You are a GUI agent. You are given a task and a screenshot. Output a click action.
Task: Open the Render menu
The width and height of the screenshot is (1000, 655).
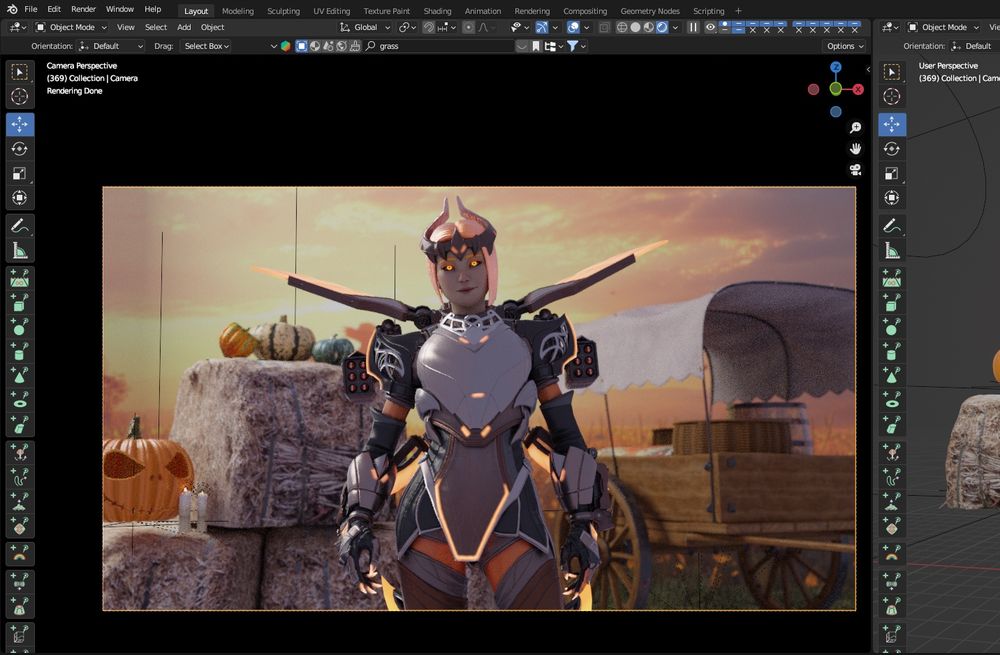(x=83, y=10)
